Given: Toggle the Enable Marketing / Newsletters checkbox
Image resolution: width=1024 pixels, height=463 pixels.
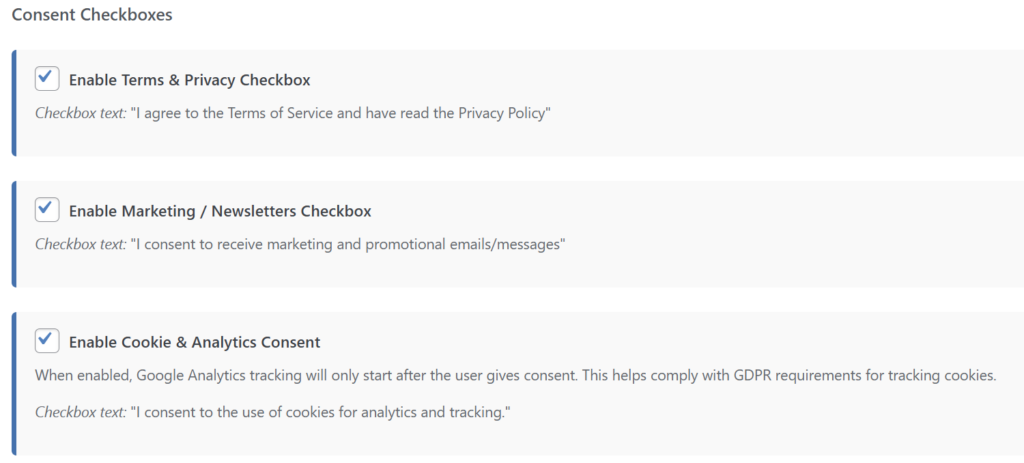Looking at the screenshot, I should click(x=47, y=210).
